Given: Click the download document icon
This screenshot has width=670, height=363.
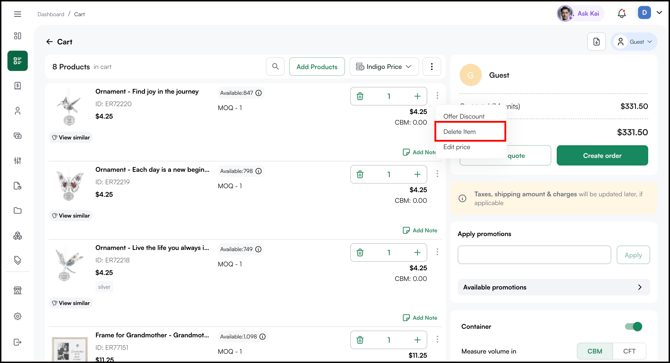Looking at the screenshot, I should point(596,42).
